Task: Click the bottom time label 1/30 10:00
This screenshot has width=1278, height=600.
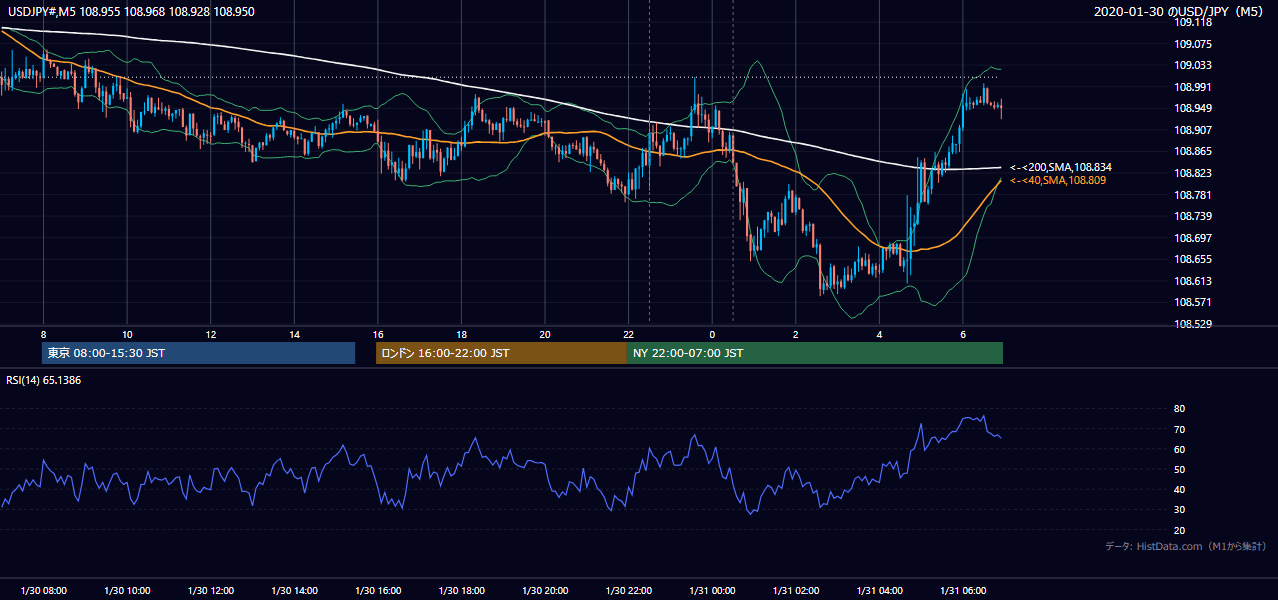Action: [127, 591]
